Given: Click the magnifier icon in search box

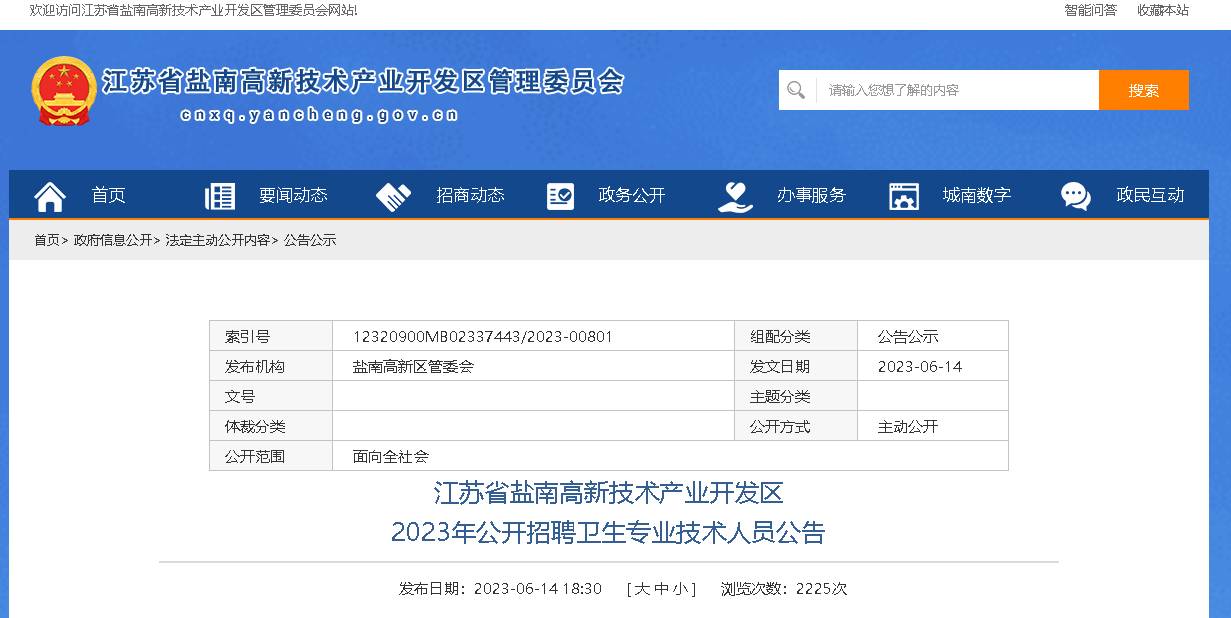Looking at the screenshot, I should [x=796, y=90].
